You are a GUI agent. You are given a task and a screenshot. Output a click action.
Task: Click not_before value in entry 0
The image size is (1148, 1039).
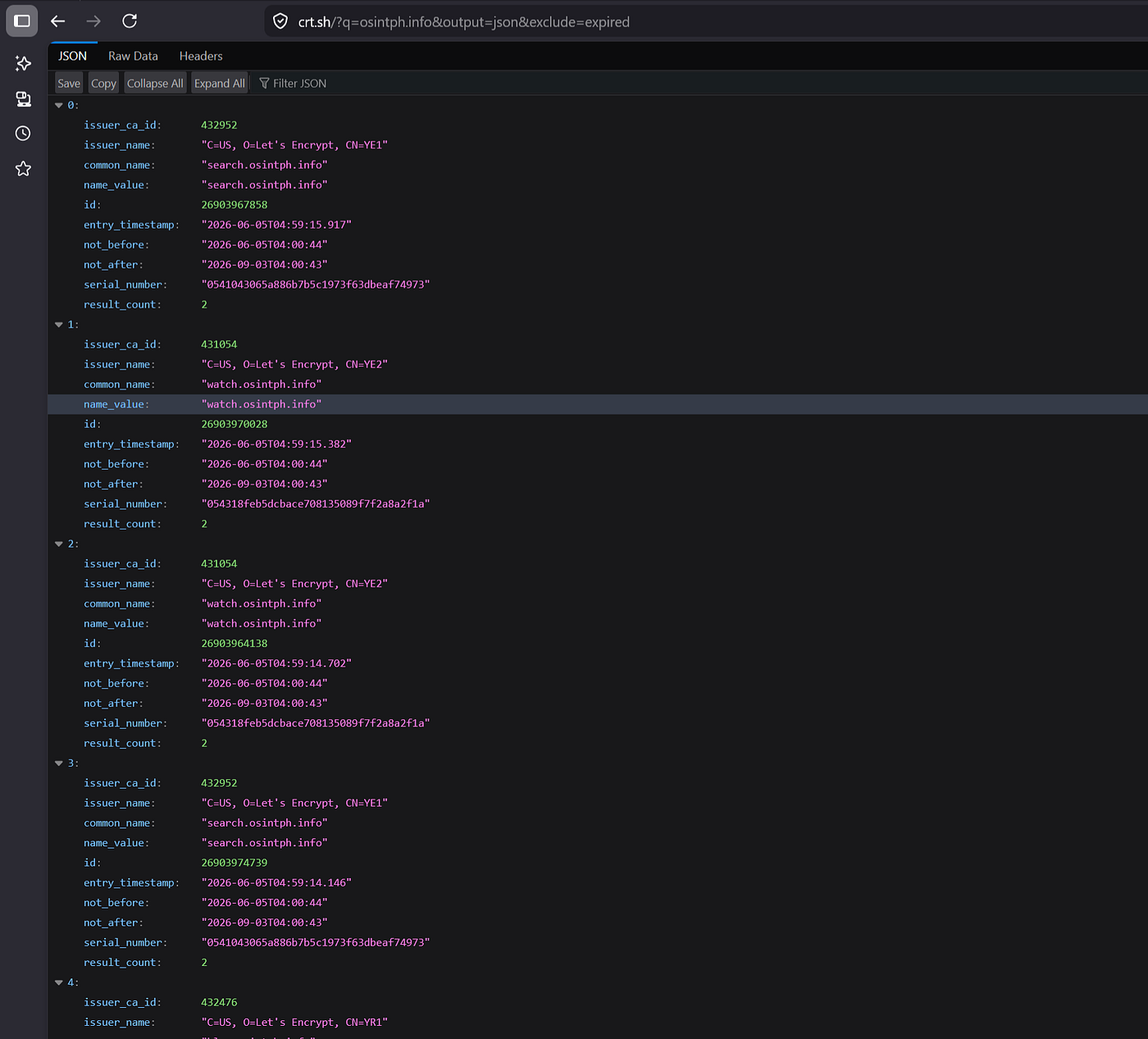point(264,244)
